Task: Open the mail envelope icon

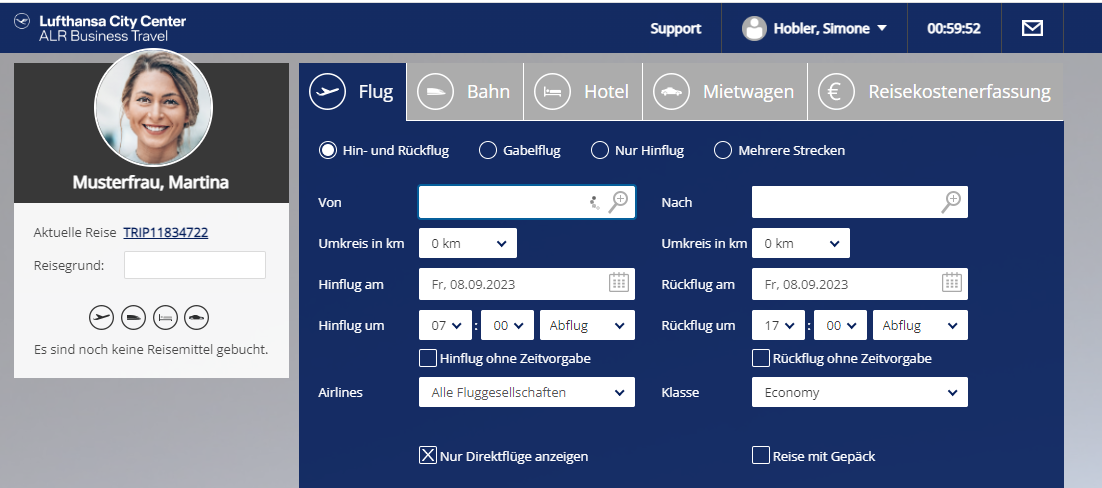Action: [1032, 28]
